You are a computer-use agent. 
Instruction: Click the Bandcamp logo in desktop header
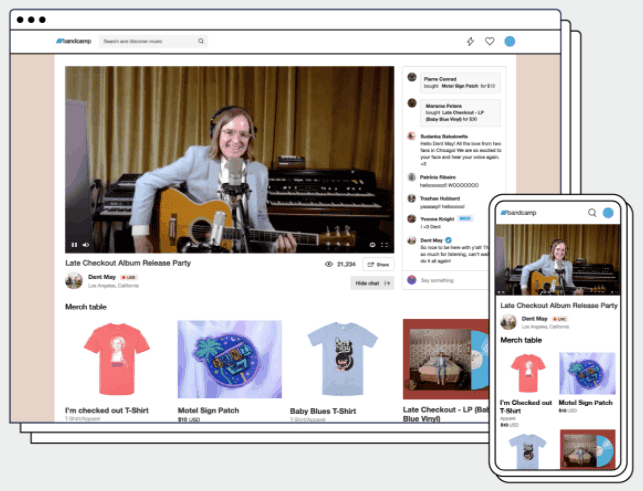(73, 41)
